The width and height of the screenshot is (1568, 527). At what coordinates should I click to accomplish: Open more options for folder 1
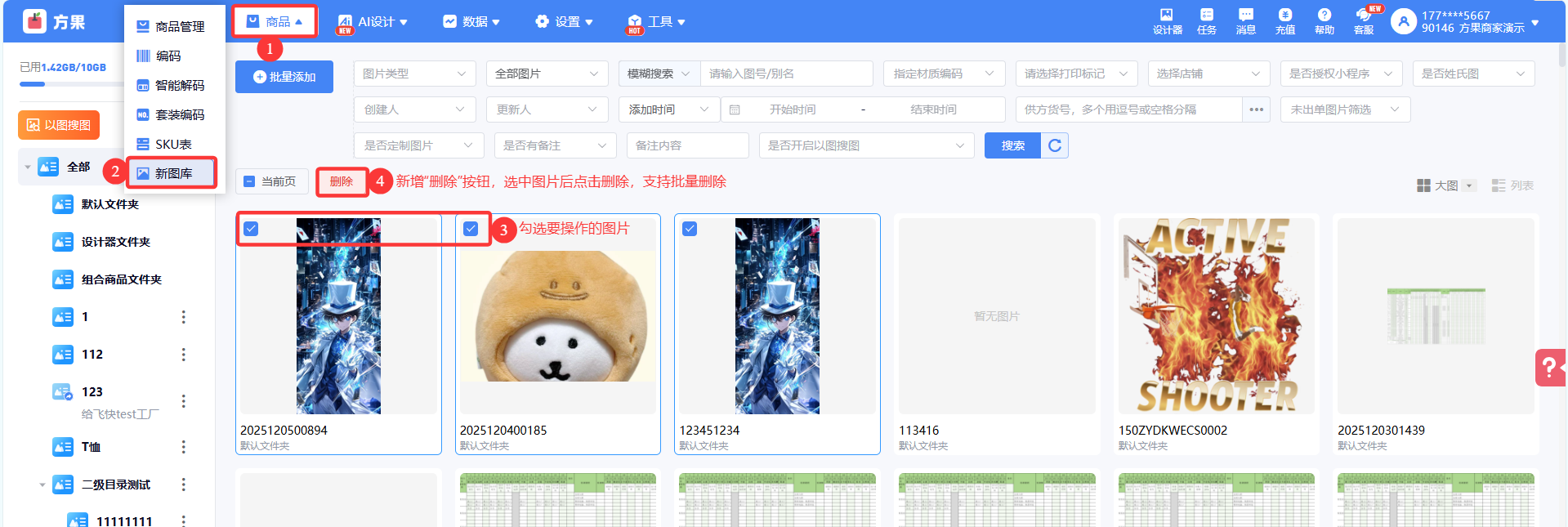coord(183,317)
